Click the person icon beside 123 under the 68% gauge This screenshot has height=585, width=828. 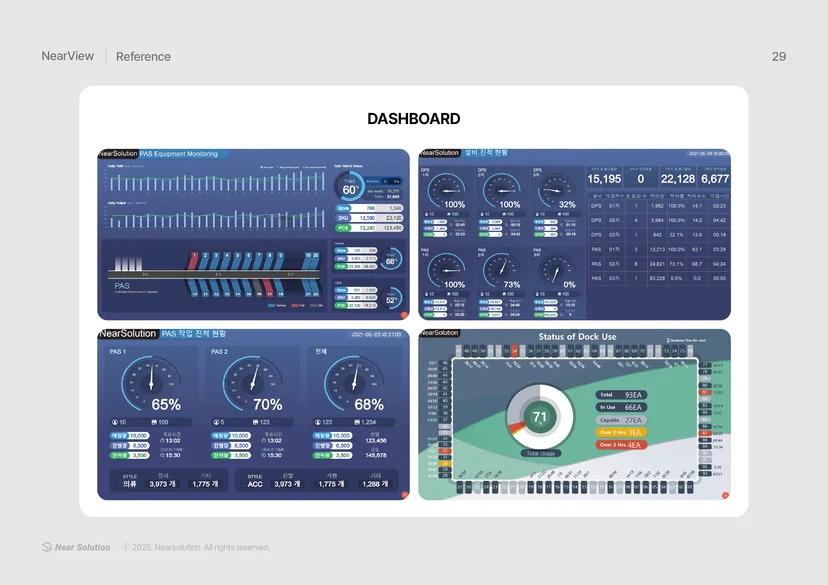[x=317, y=422]
